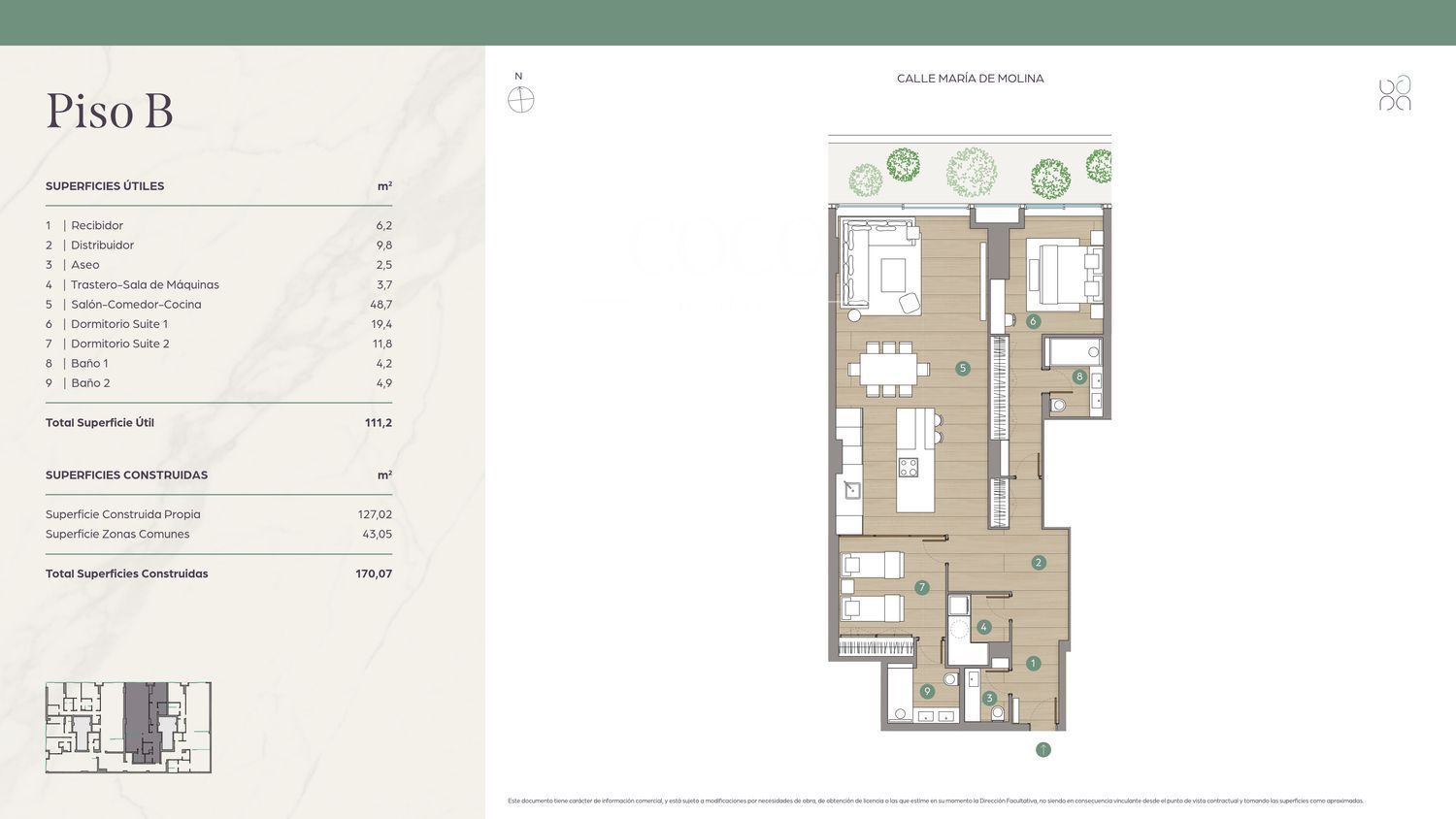Select room marker 6 in the suite bedroom
1456x819 pixels.
tap(1033, 321)
